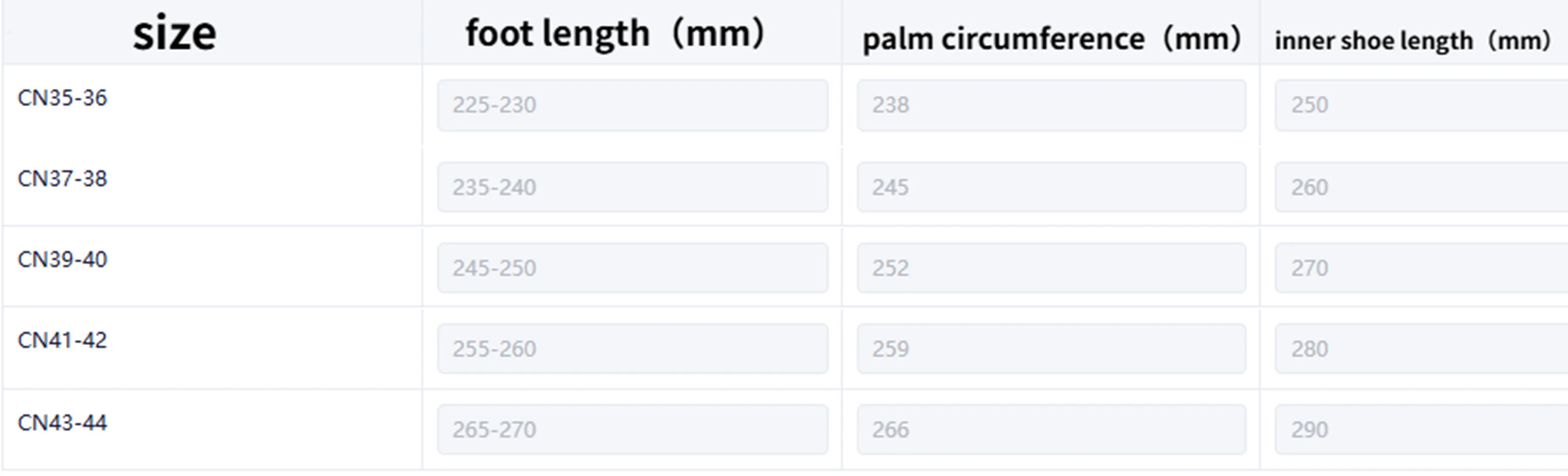The image size is (1568, 476).
Task: Select the CN43-44 size row label
Action: 62,422
